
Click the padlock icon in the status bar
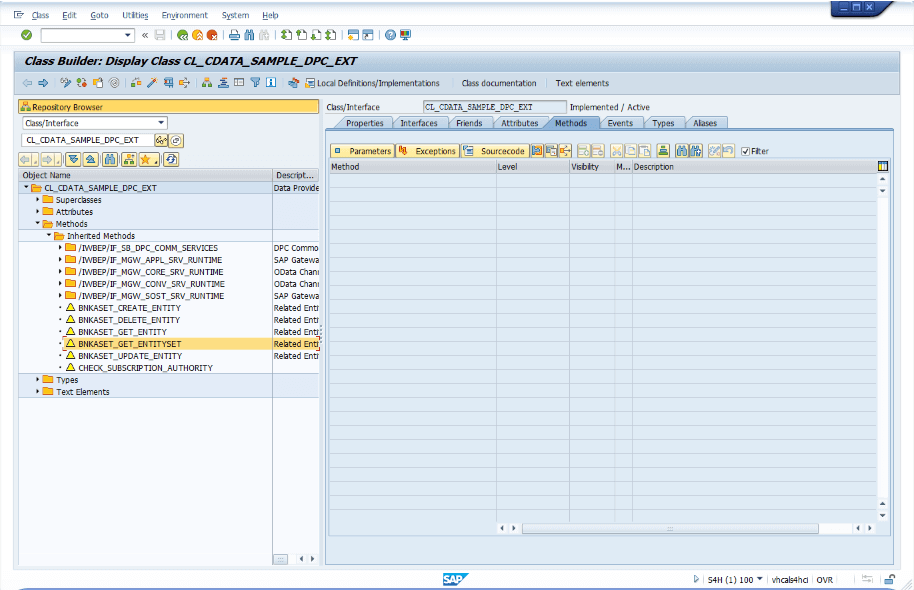tap(890, 580)
